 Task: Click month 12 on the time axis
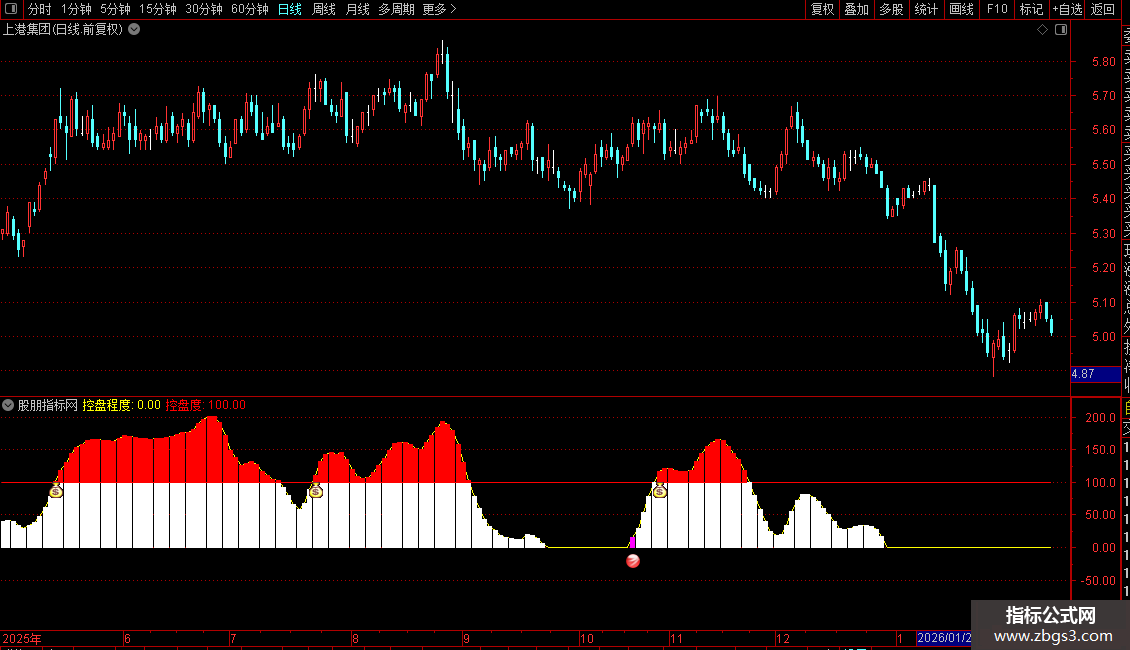coord(783,638)
